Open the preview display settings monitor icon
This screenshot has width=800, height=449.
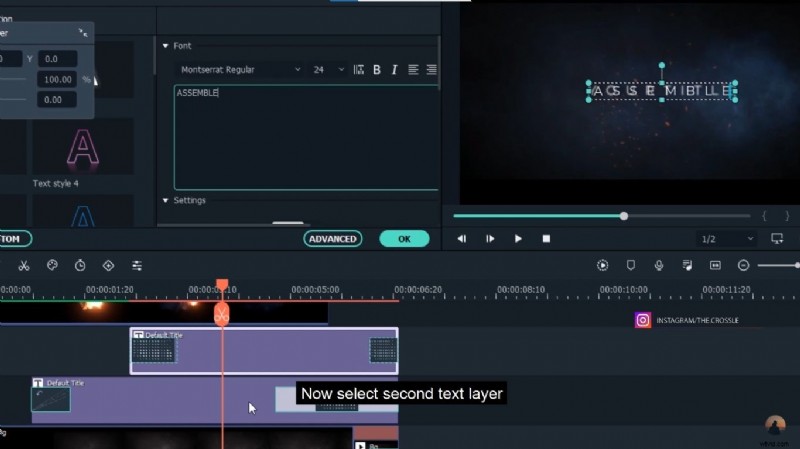click(777, 239)
